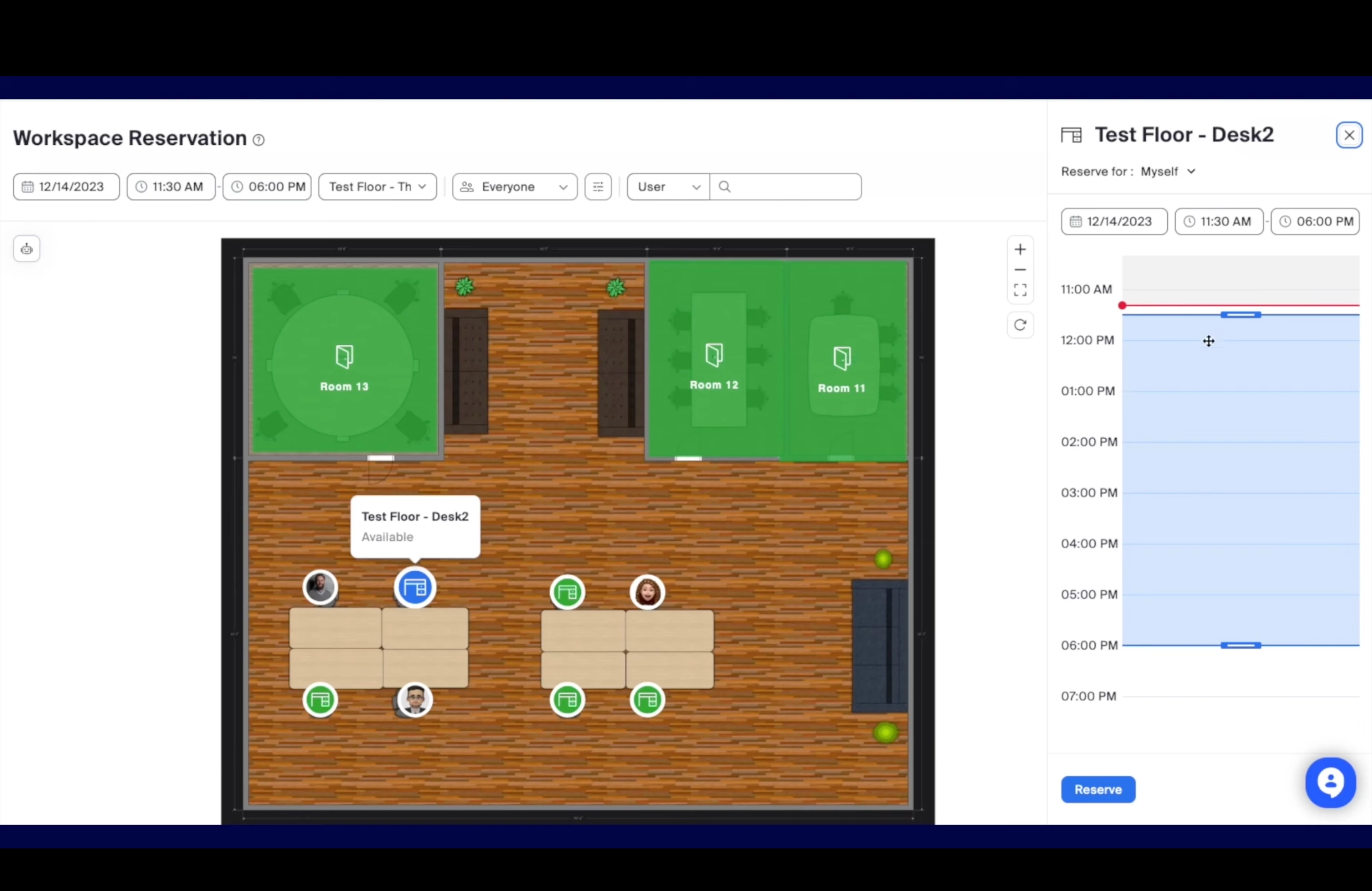Select the blue Desk2 marker on map
1372x891 pixels.
pyautogui.click(x=415, y=588)
